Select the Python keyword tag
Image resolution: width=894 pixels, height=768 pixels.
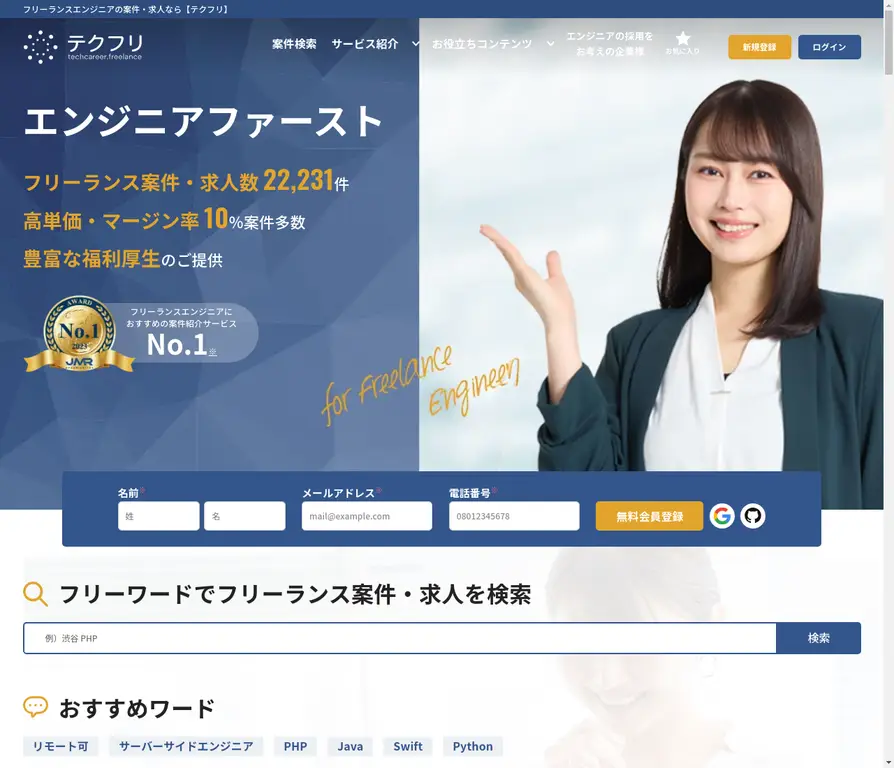(472, 746)
